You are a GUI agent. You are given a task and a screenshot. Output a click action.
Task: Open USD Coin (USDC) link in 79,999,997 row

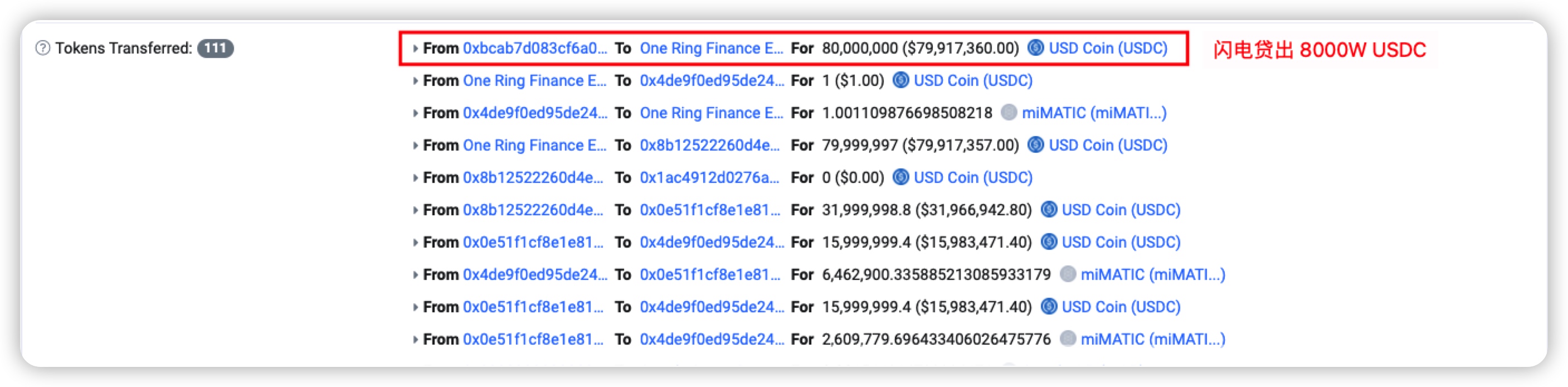[1108, 145]
